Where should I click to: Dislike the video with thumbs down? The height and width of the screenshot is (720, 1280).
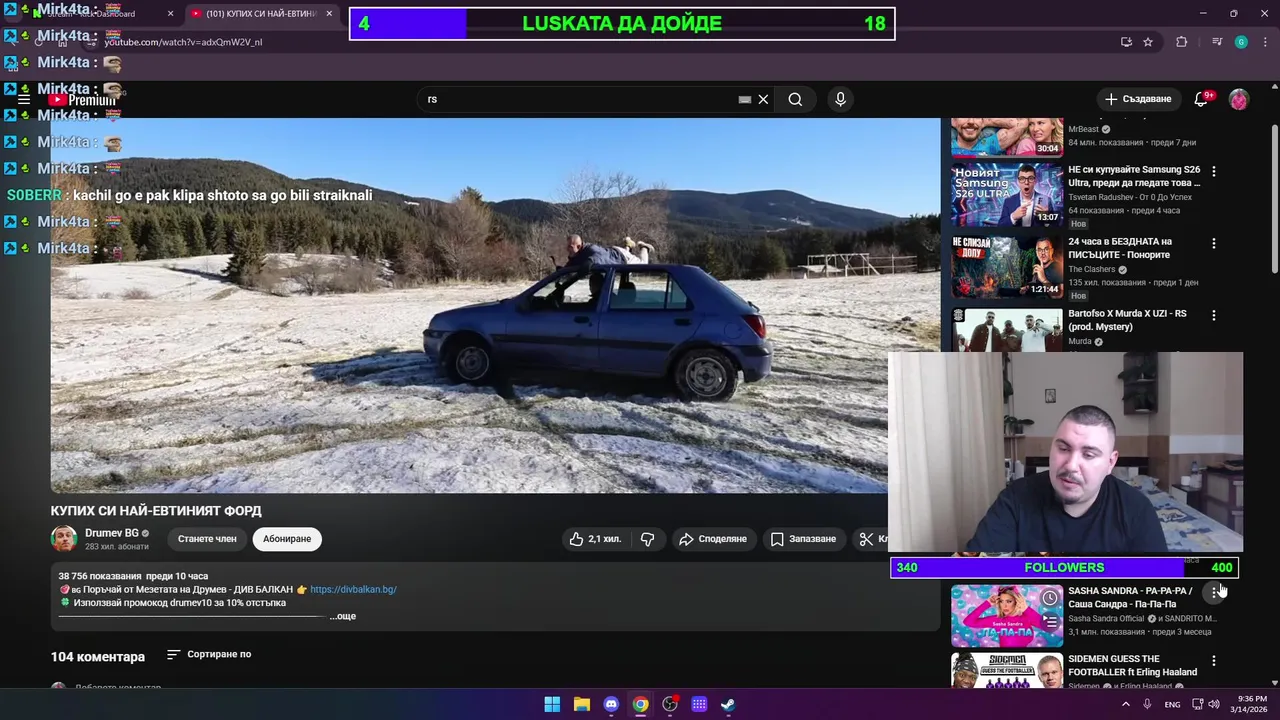648,539
